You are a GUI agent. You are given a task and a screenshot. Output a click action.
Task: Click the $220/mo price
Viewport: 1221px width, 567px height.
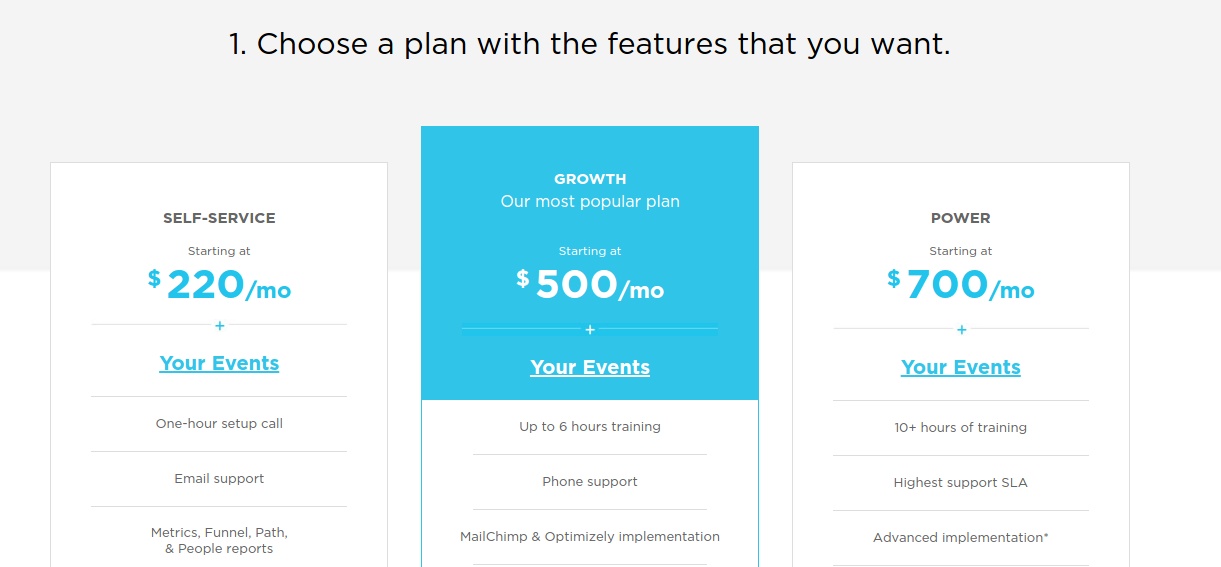coord(219,285)
